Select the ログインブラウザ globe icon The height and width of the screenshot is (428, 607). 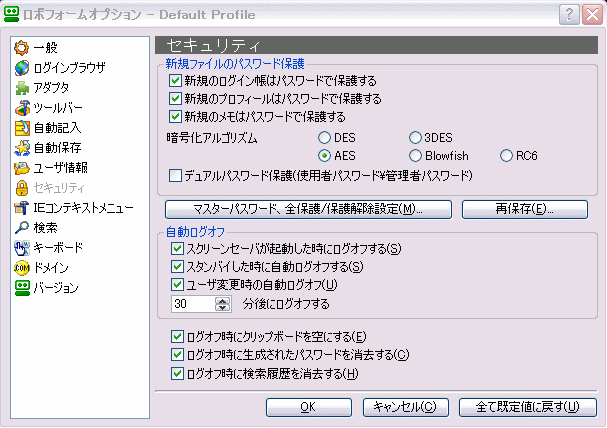pos(22,68)
